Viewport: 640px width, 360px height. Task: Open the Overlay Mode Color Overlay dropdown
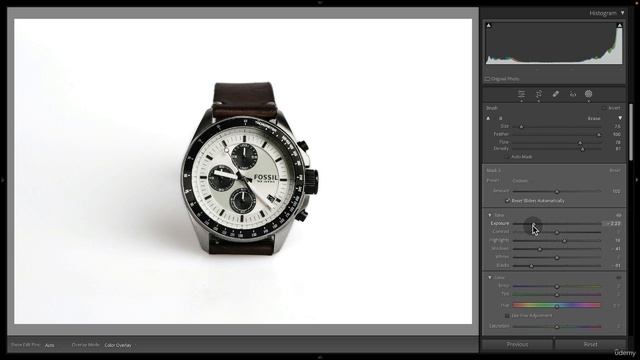(118, 345)
